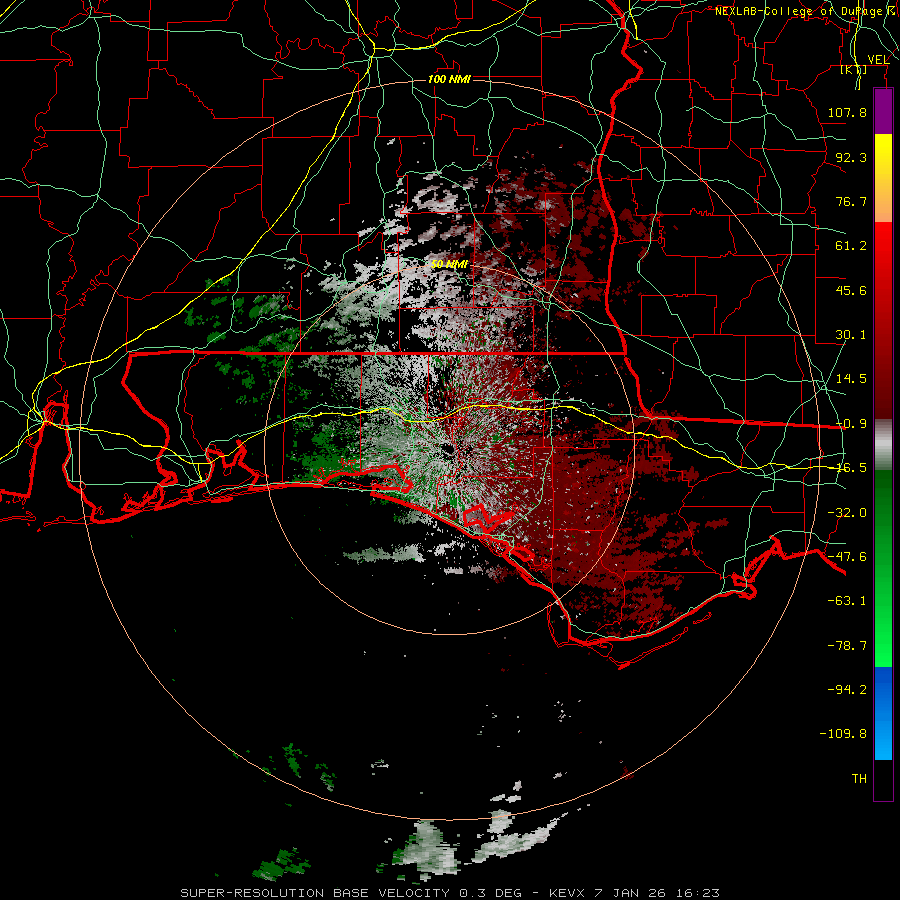Click the TH legend label
The height and width of the screenshot is (900, 900).
859,779
